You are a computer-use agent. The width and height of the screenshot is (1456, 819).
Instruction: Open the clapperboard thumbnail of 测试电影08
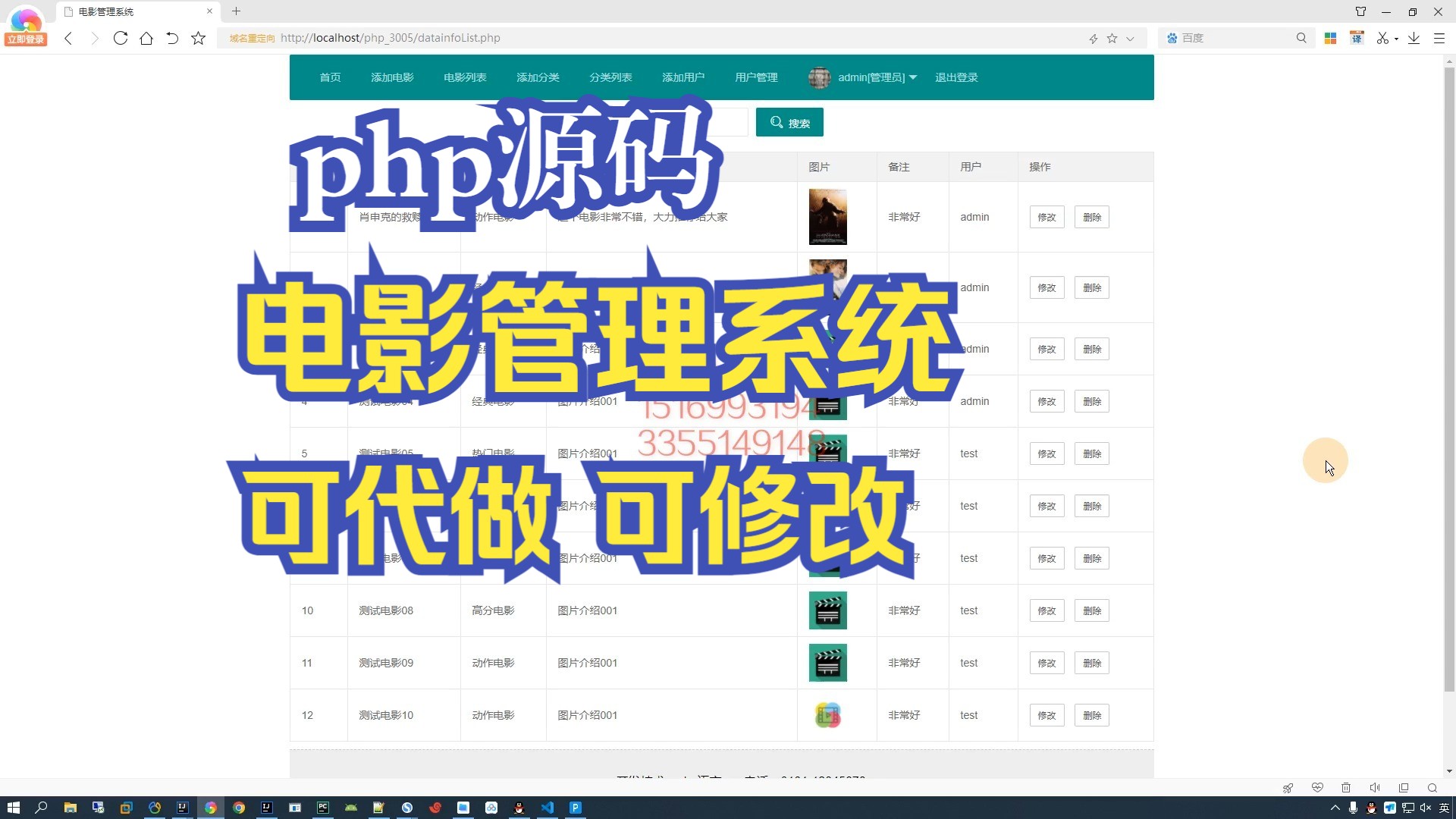point(827,610)
